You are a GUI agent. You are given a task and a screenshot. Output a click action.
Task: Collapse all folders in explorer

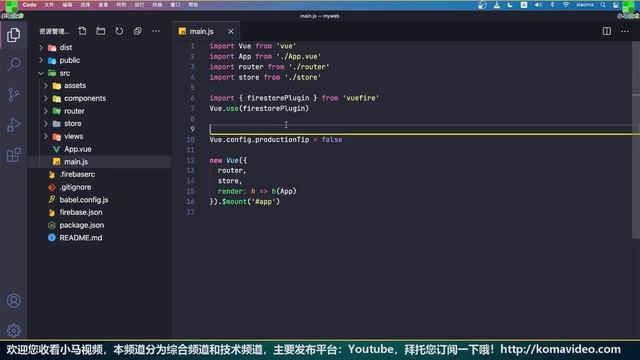click(x=138, y=31)
